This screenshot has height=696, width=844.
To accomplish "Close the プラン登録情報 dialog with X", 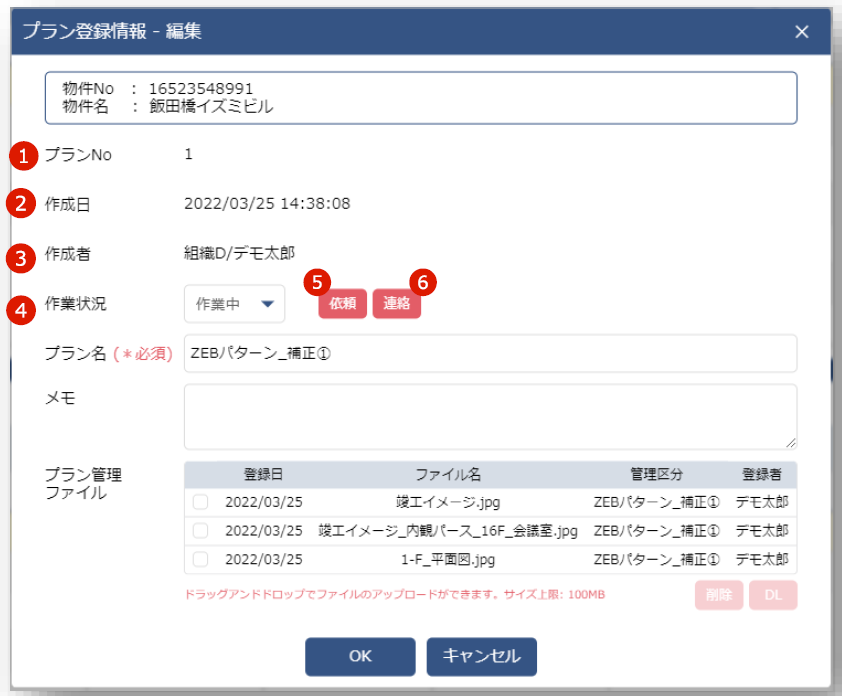I will coord(801,31).
